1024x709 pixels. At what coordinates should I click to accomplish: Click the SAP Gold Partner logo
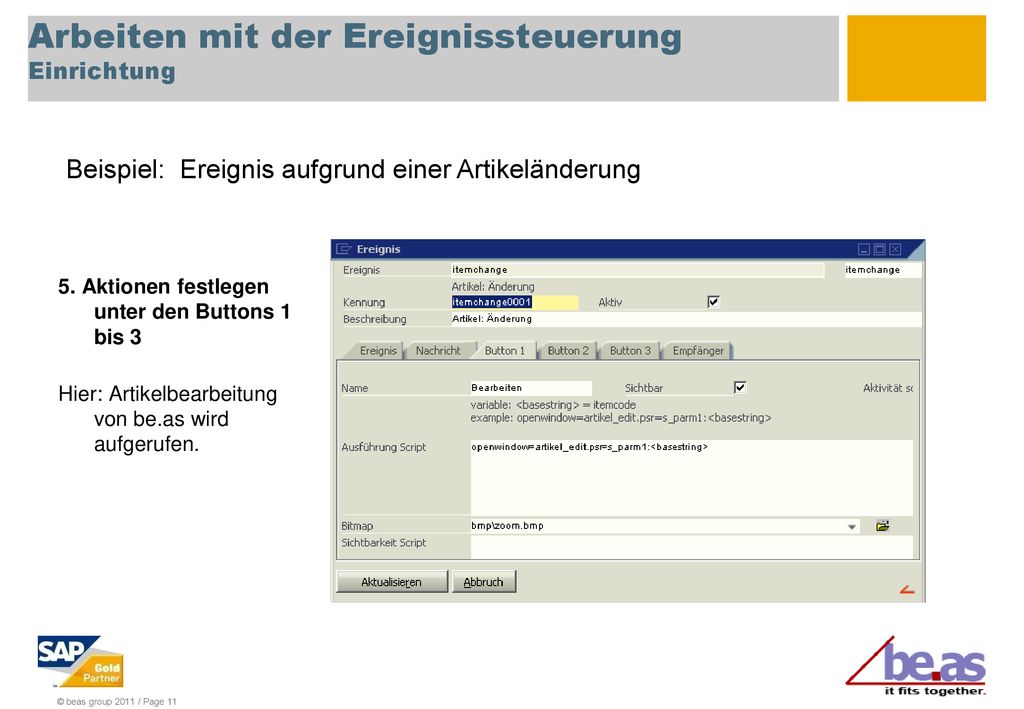(80, 661)
